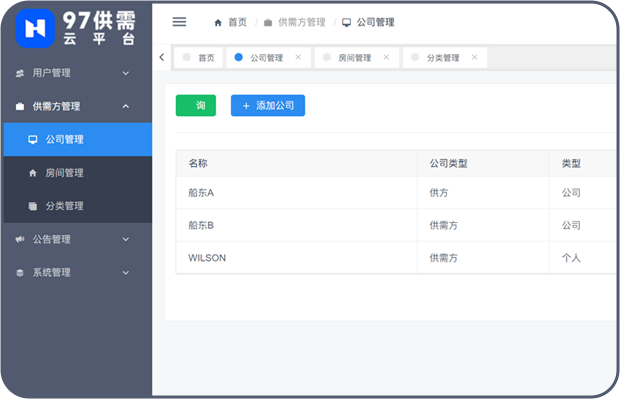Viewport: 620px width, 399px height.
Task: Click the 供需方管理 breadcrumb link
Action: coord(301,23)
